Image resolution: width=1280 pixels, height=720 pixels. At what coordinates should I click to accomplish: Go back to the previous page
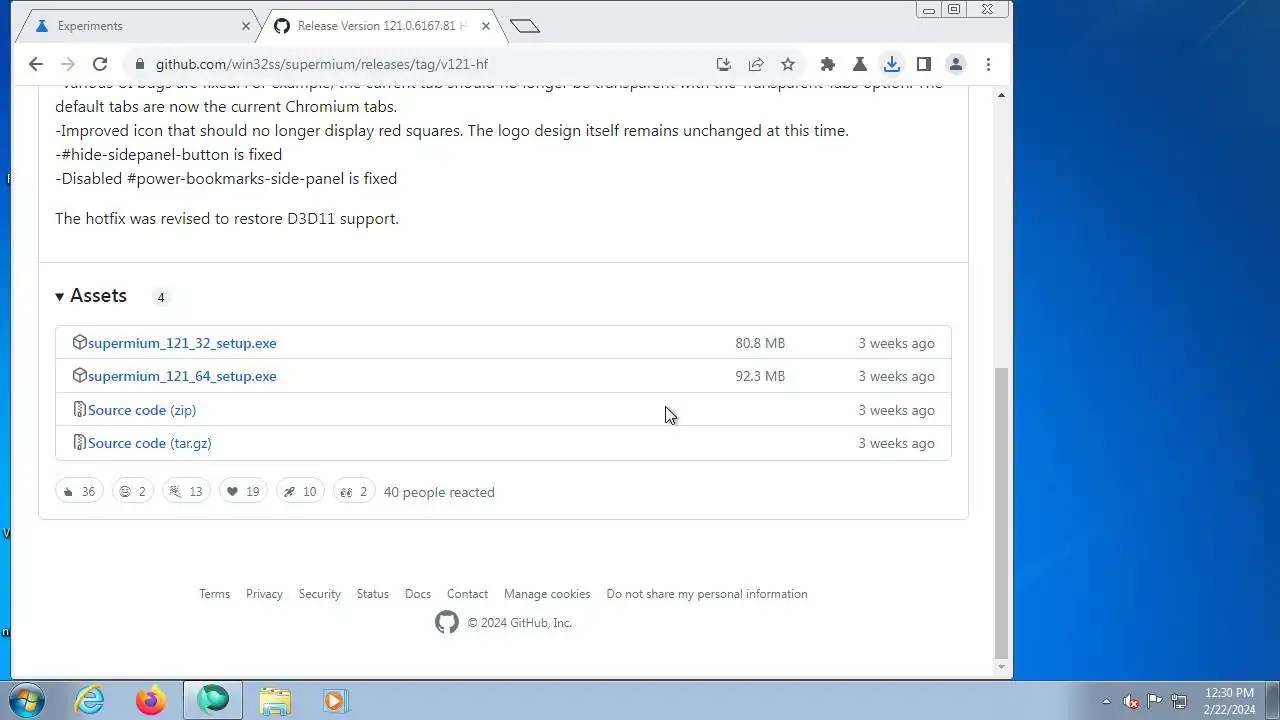coord(36,64)
